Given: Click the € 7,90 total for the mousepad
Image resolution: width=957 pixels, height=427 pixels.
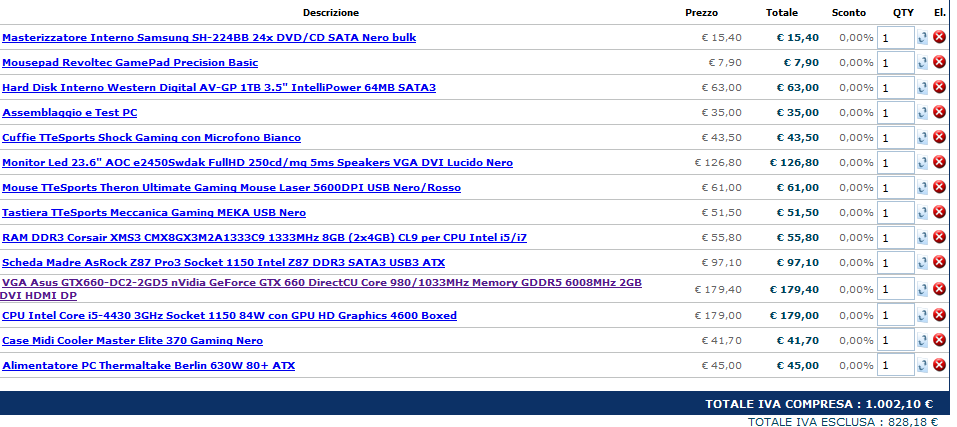Looking at the screenshot, I should [801, 63].
